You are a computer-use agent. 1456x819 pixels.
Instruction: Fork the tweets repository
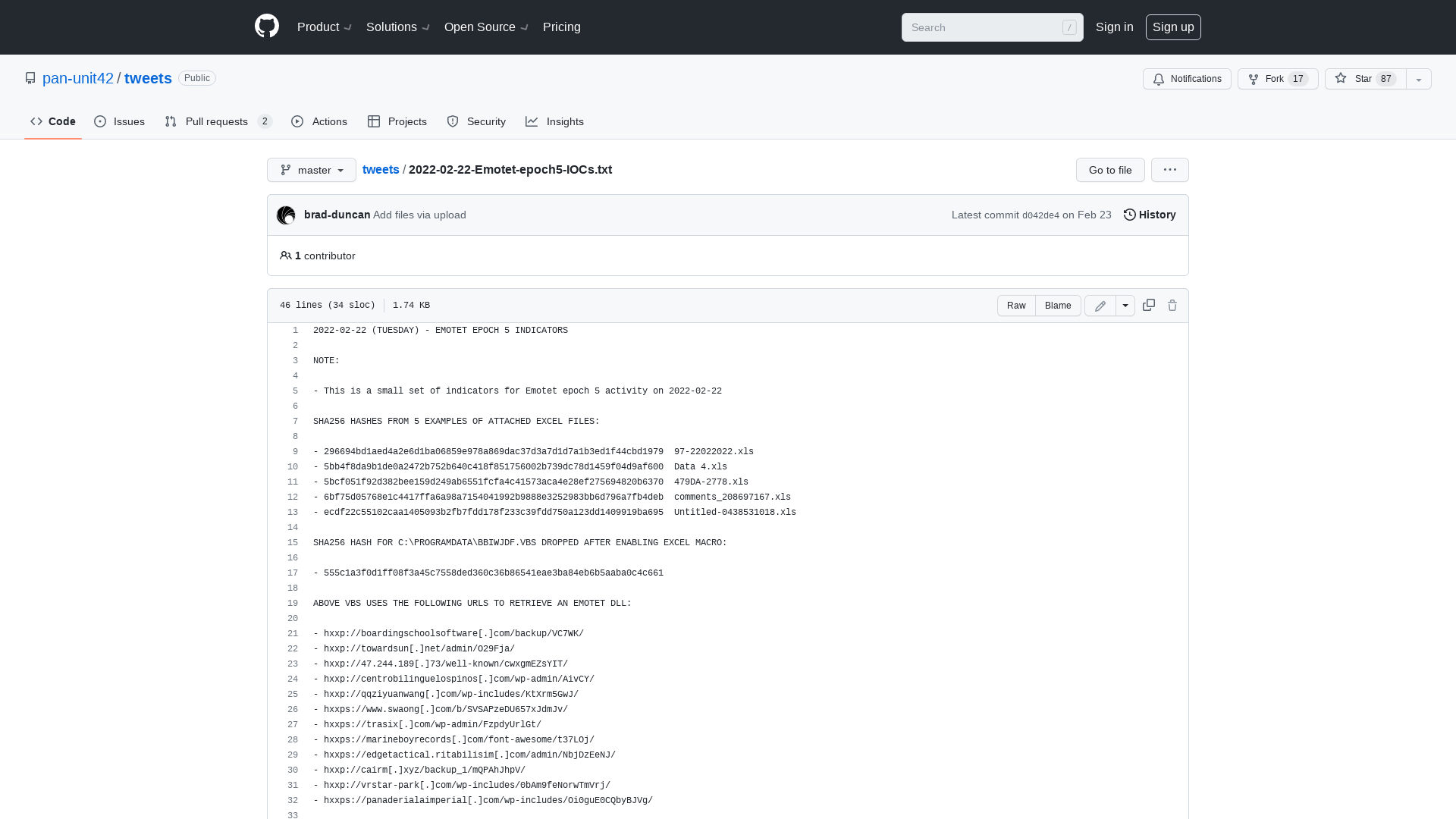click(x=1278, y=79)
